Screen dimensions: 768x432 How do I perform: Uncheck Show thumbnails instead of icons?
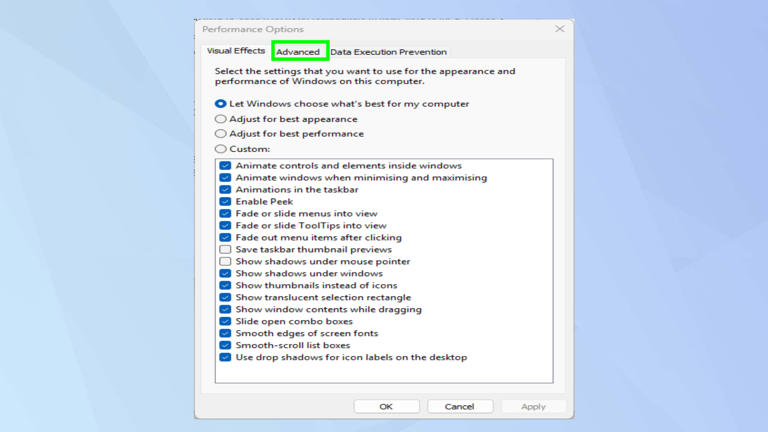225,285
